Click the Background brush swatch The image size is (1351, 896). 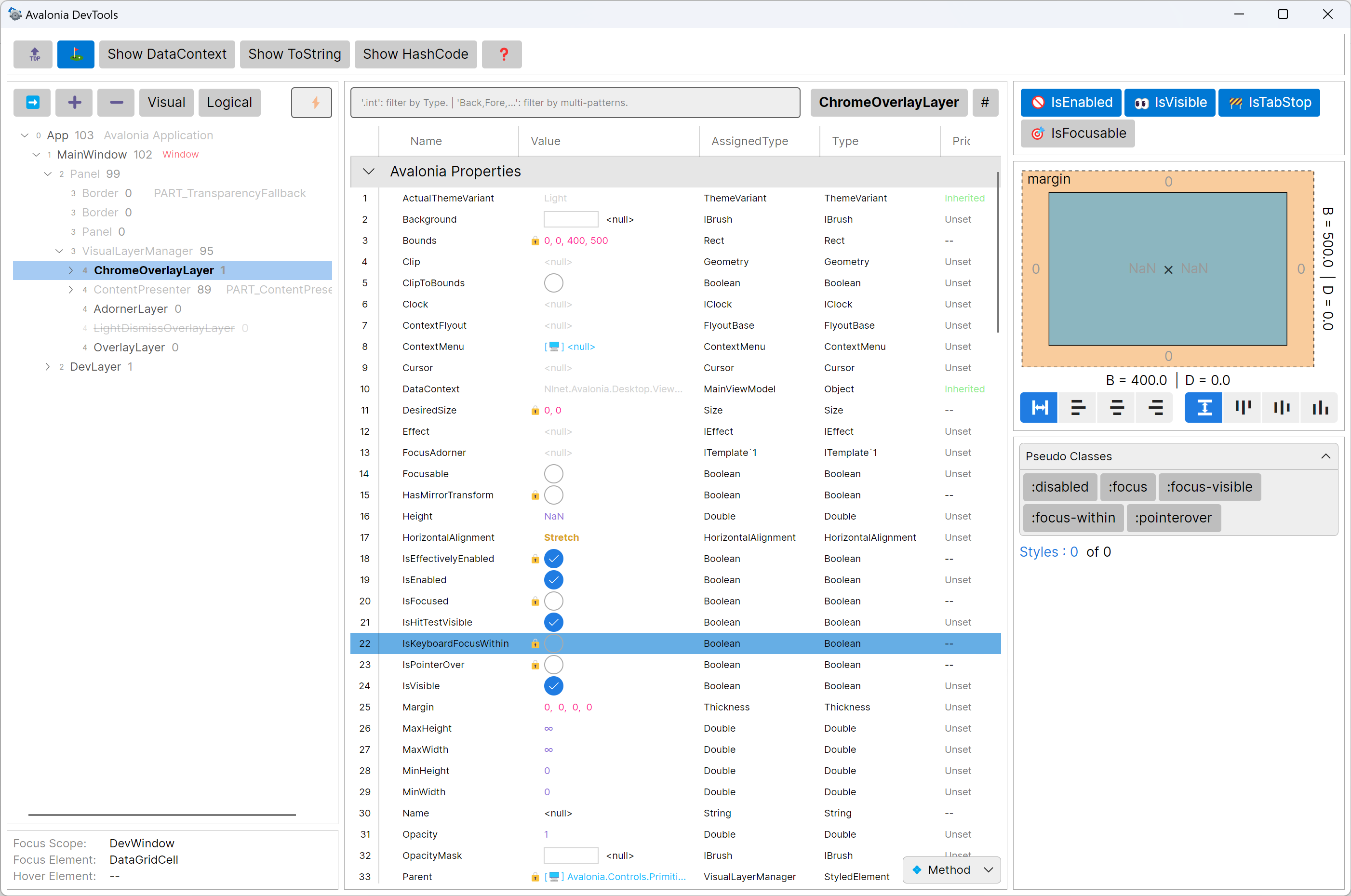pos(571,219)
